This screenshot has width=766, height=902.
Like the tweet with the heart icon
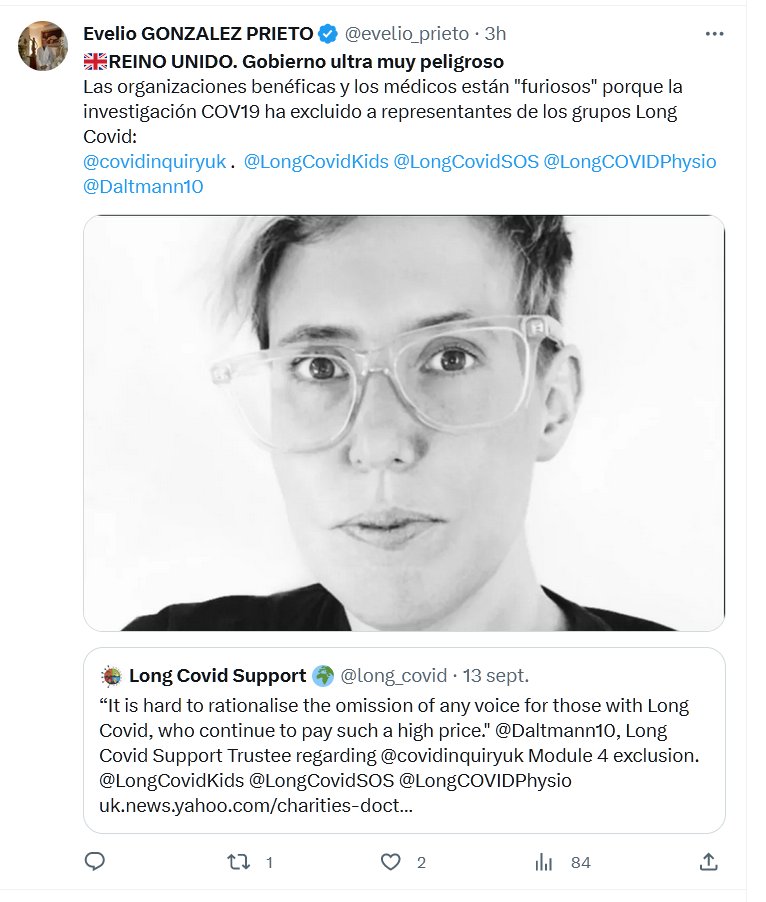[393, 861]
